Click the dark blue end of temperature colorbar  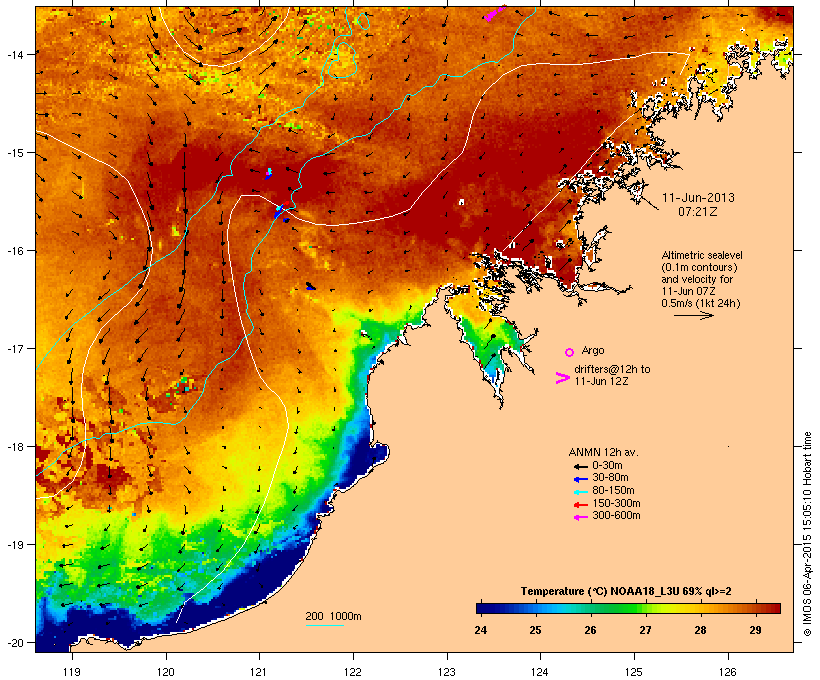pos(484,608)
